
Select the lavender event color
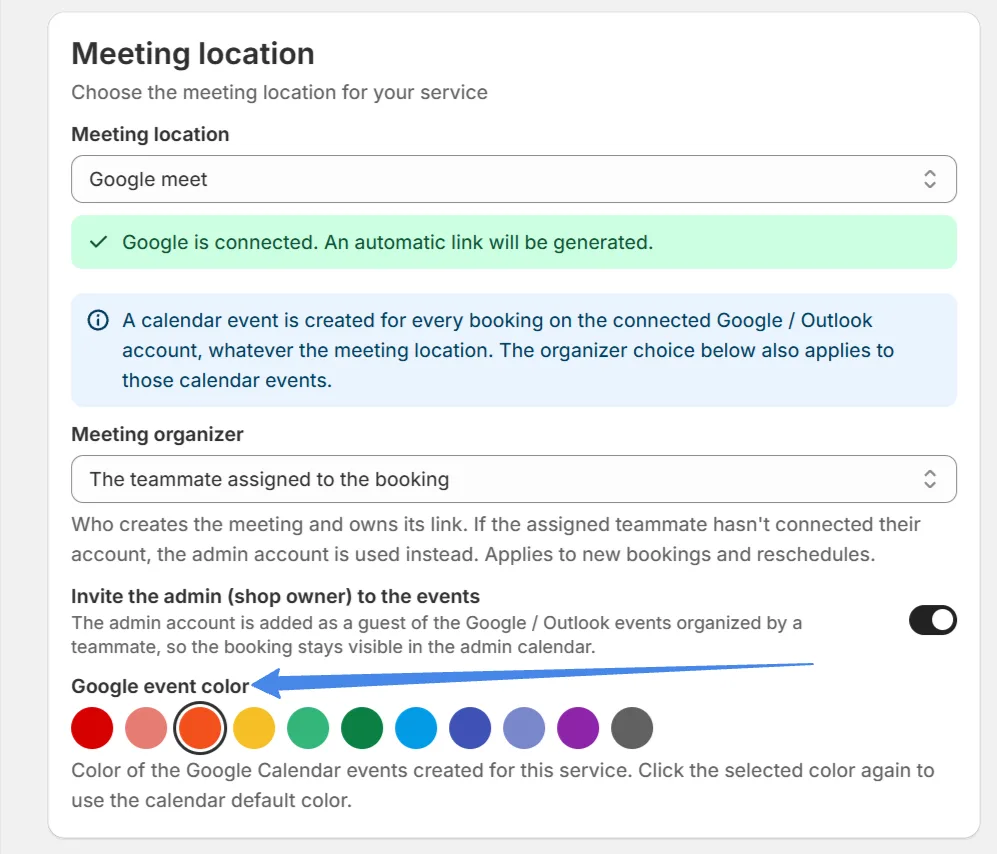tap(525, 727)
